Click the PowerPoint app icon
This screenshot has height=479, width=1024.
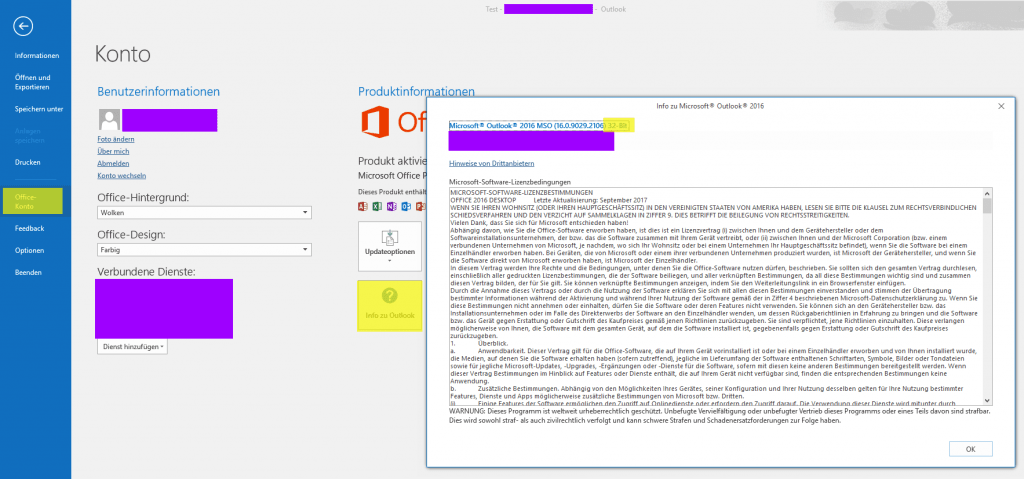(420, 207)
